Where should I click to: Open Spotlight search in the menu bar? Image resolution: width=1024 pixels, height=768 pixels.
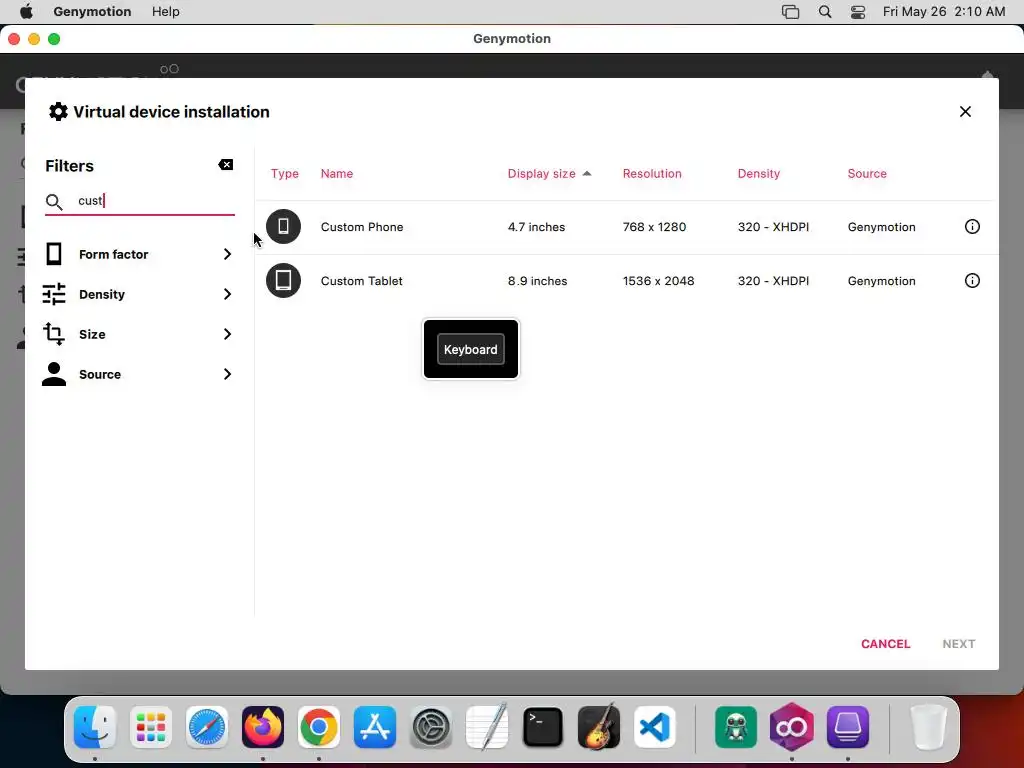click(x=825, y=12)
